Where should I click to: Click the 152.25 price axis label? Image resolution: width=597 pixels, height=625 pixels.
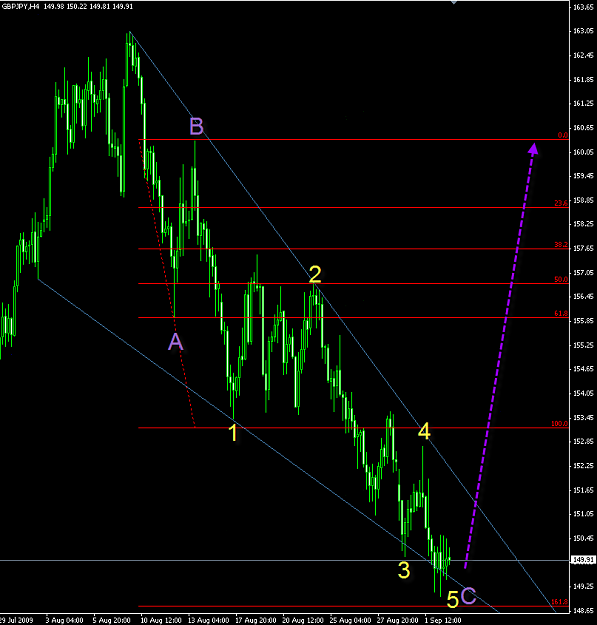click(x=583, y=466)
